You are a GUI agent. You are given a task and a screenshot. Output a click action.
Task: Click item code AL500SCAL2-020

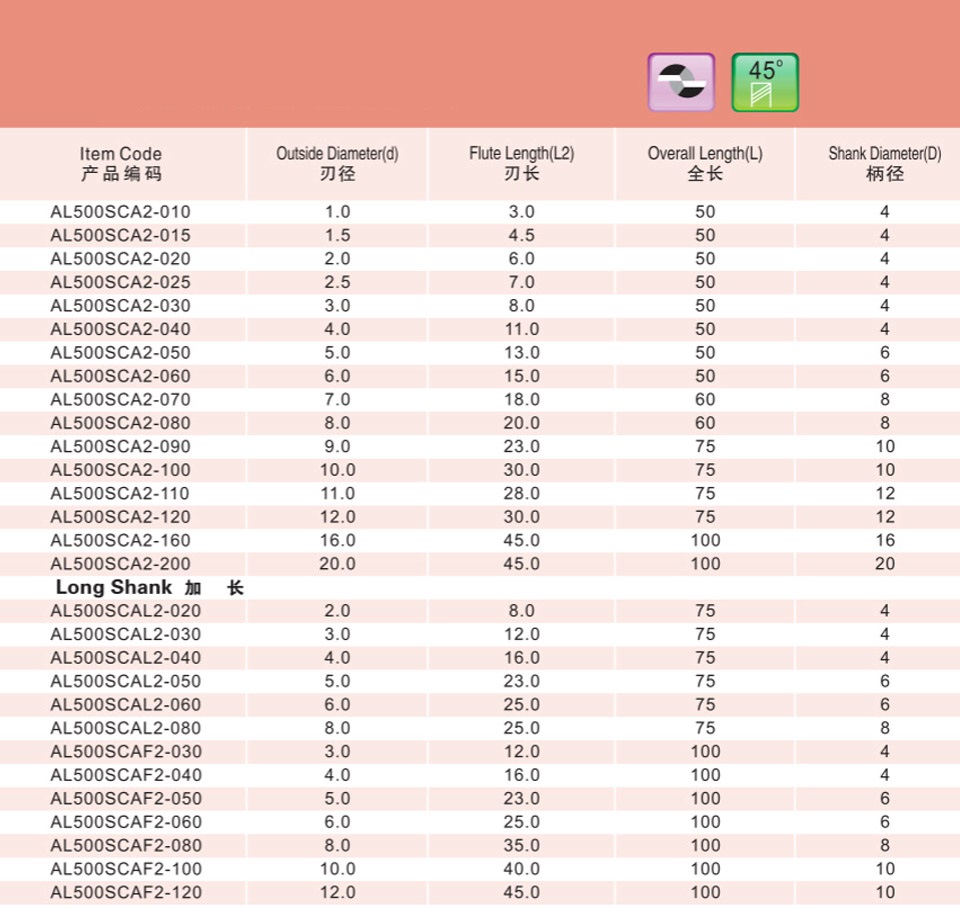[126, 611]
